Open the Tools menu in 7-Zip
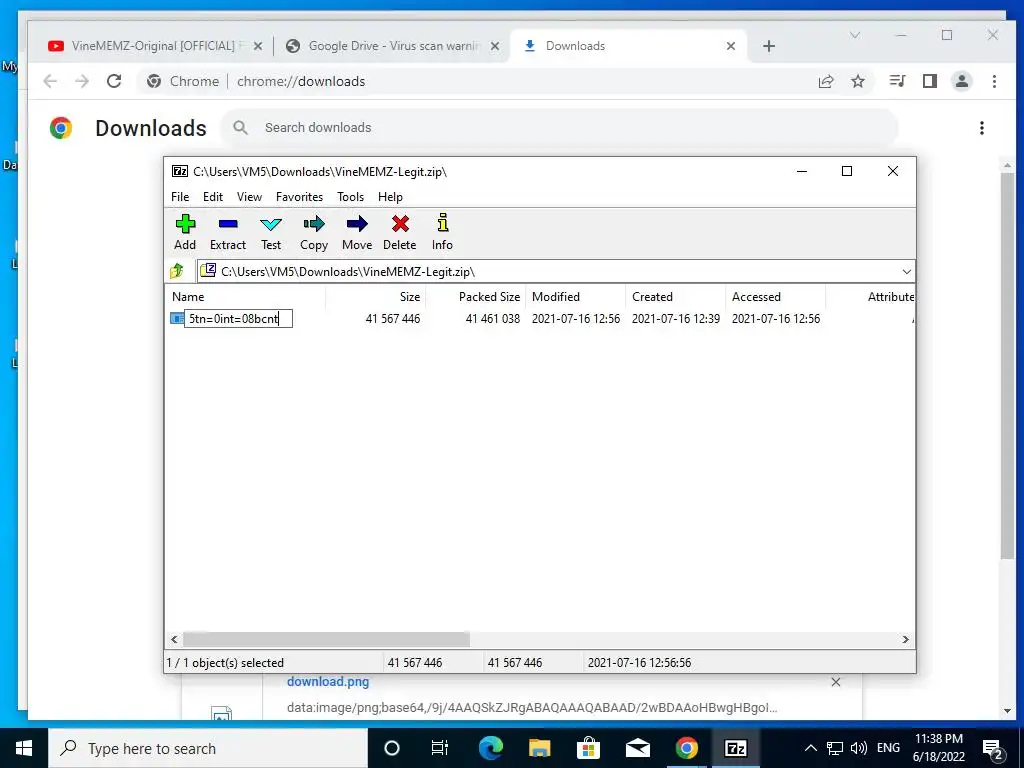The width and height of the screenshot is (1024, 768). pyautogui.click(x=350, y=197)
